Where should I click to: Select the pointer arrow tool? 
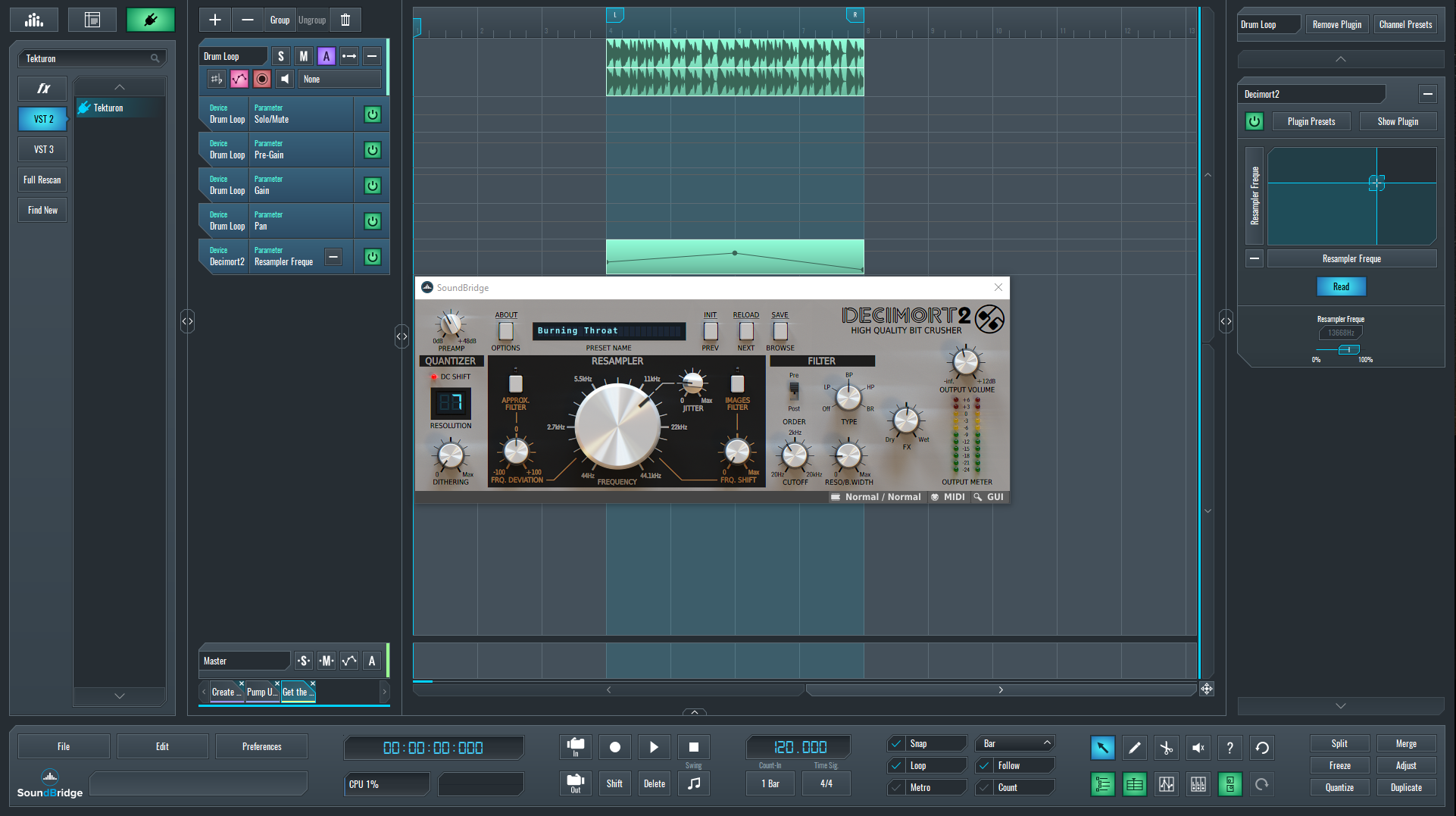click(x=1102, y=748)
